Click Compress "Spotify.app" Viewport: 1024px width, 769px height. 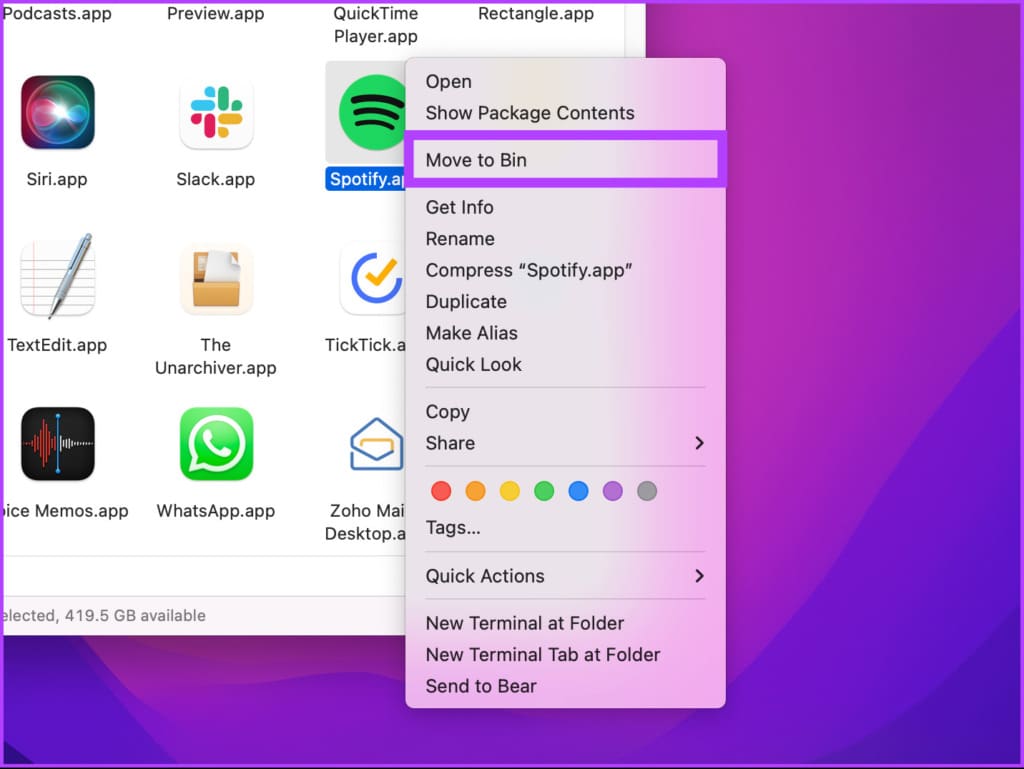click(x=565, y=270)
